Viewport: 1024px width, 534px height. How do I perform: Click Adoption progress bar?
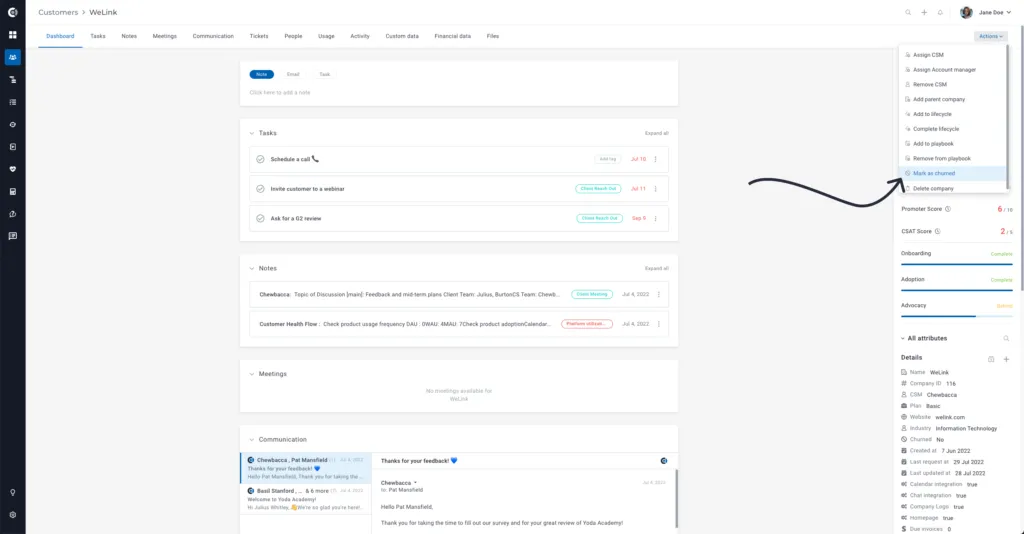coord(957,290)
